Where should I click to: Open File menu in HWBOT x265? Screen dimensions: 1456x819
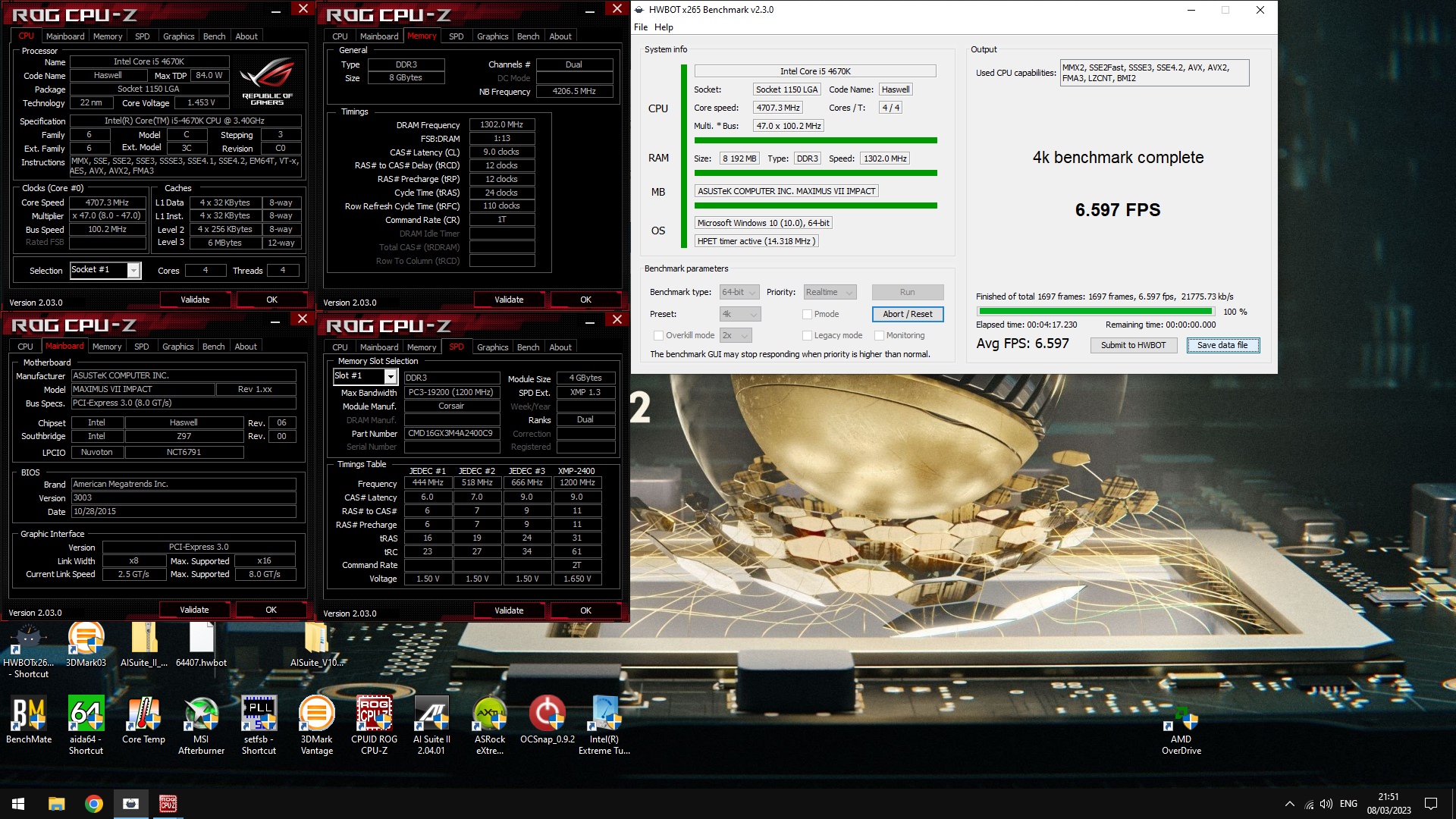pyautogui.click(x=641, y=27)
